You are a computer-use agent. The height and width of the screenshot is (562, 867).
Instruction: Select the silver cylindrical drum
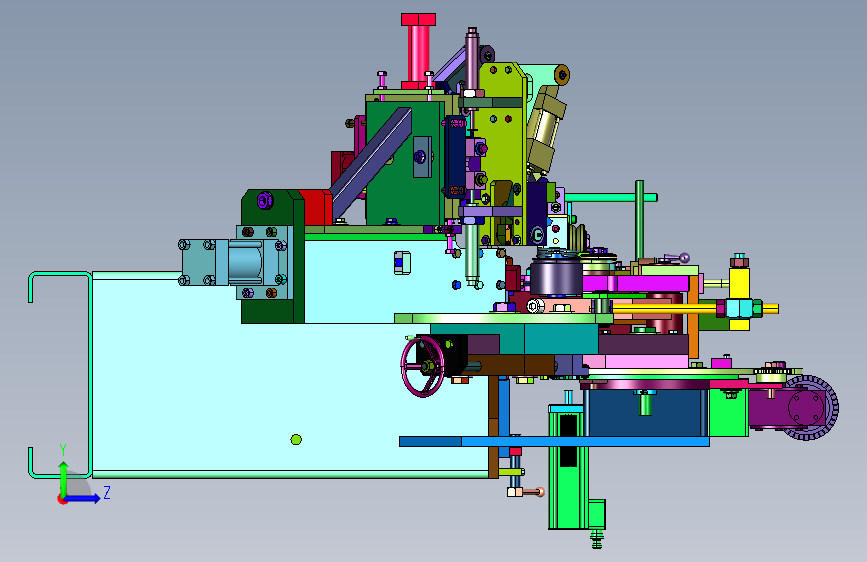tap(556, 278)
